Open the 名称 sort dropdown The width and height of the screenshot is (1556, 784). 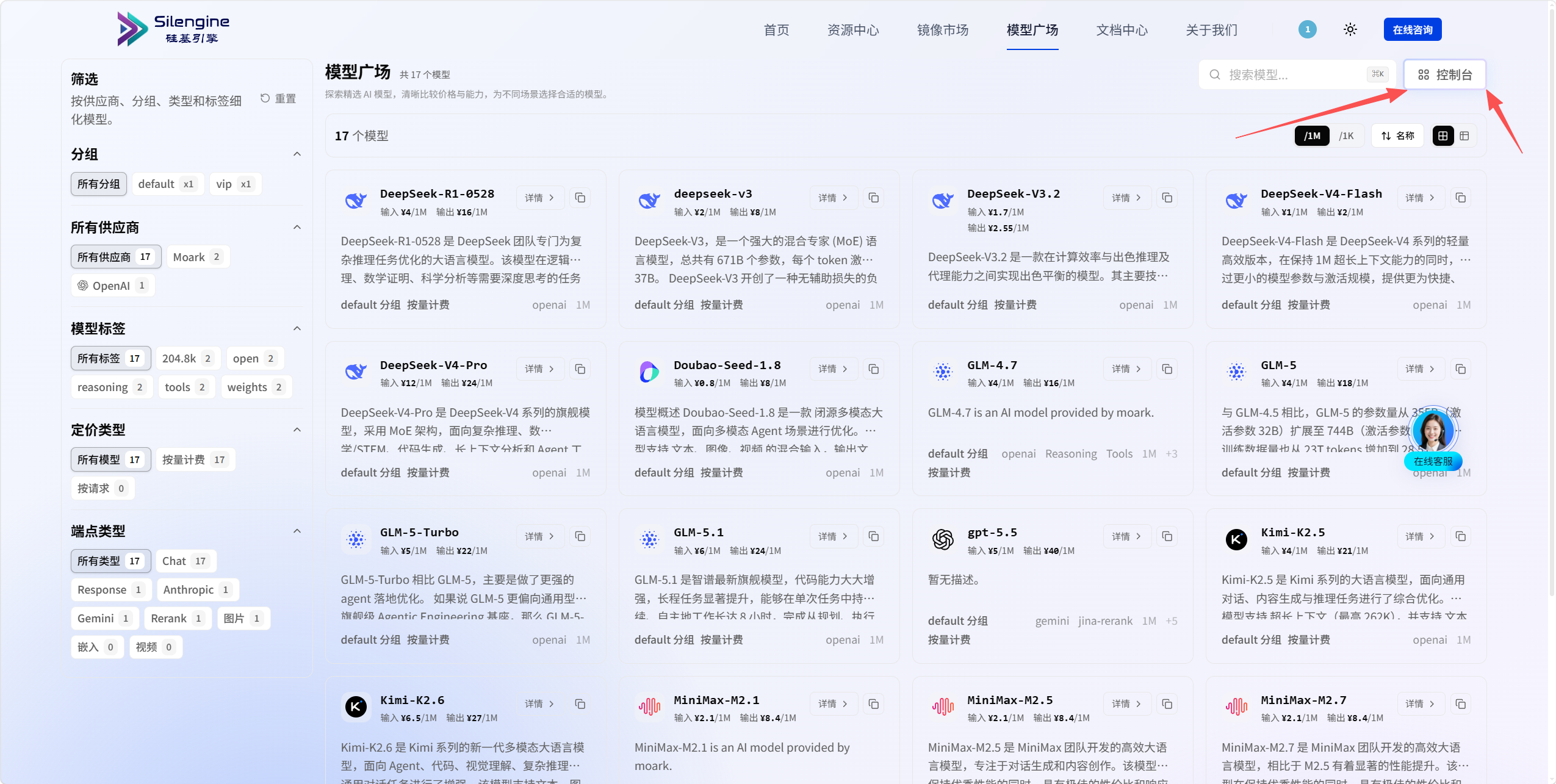[1397, 135]
